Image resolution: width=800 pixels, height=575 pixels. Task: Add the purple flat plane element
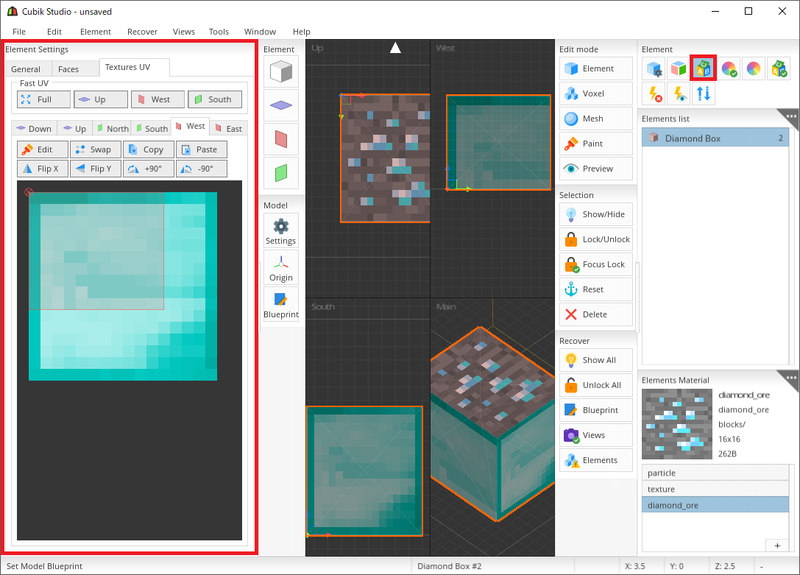(x=281, y=106)
